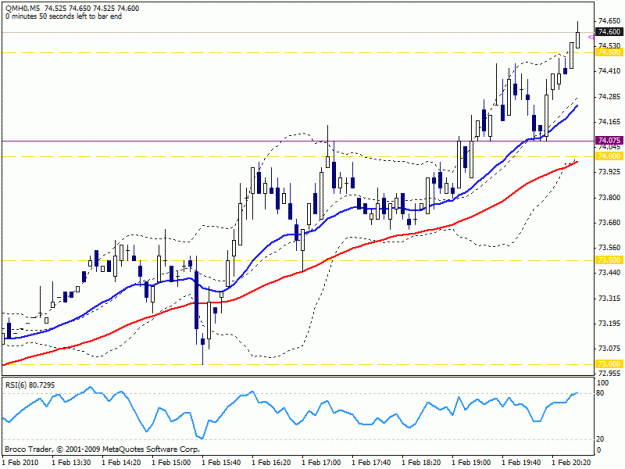
Task: Click the RSI 20 level scale label
Action: [600, 439]
